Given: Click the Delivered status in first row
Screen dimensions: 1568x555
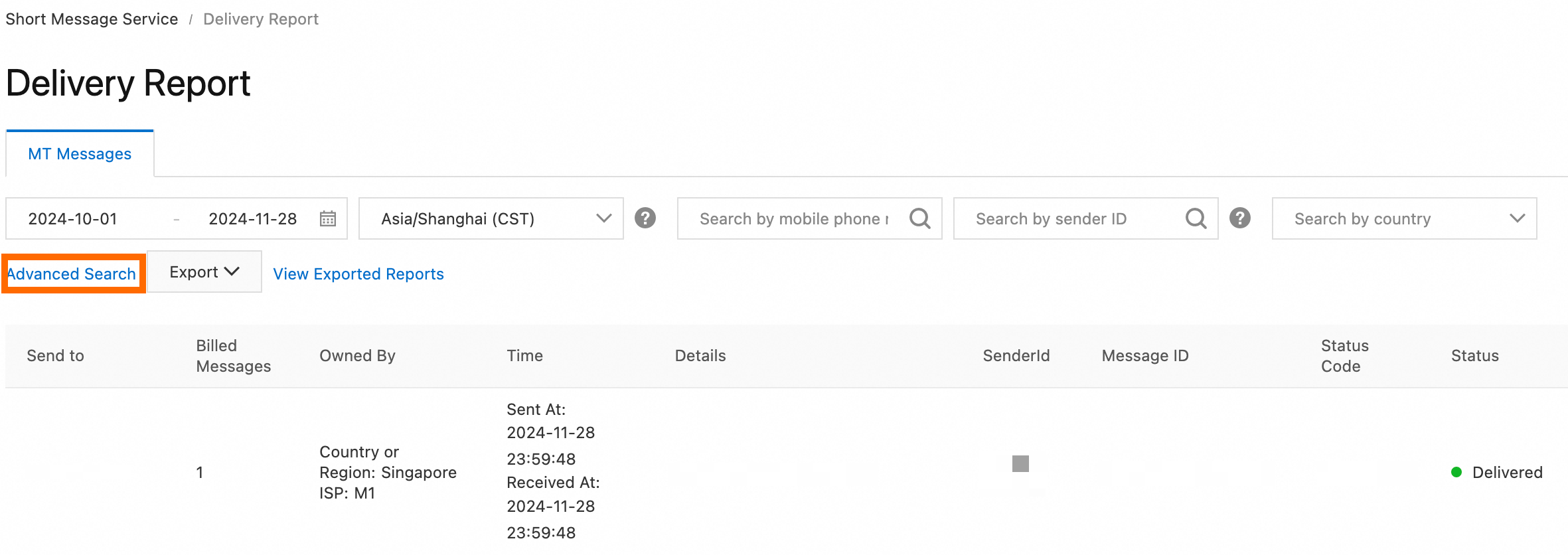Looking at the screenshot, I should click(x=1506, y=473).
